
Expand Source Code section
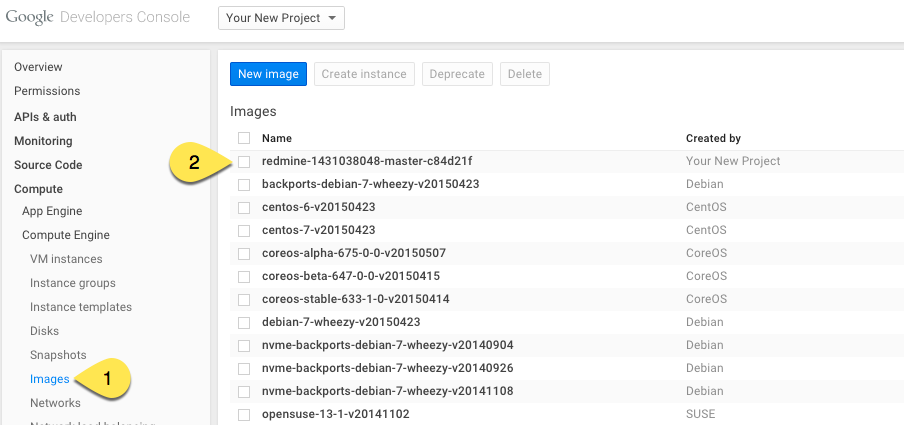pos(48,165)
